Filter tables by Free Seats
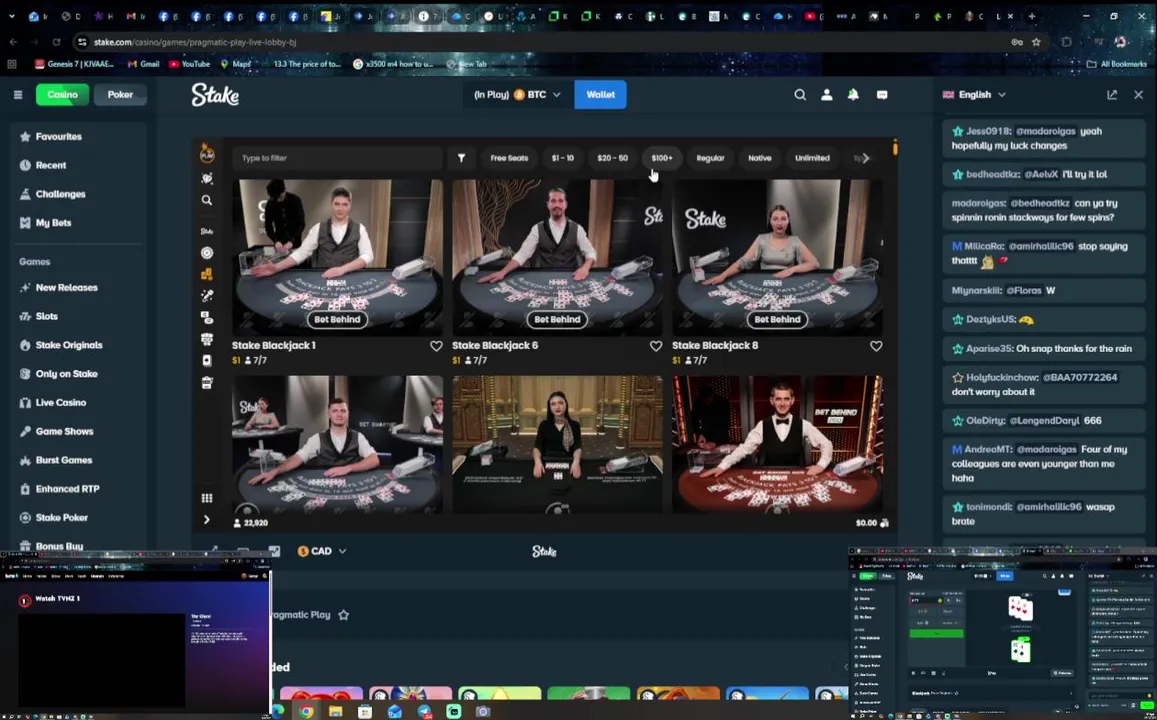 [509, 158]
